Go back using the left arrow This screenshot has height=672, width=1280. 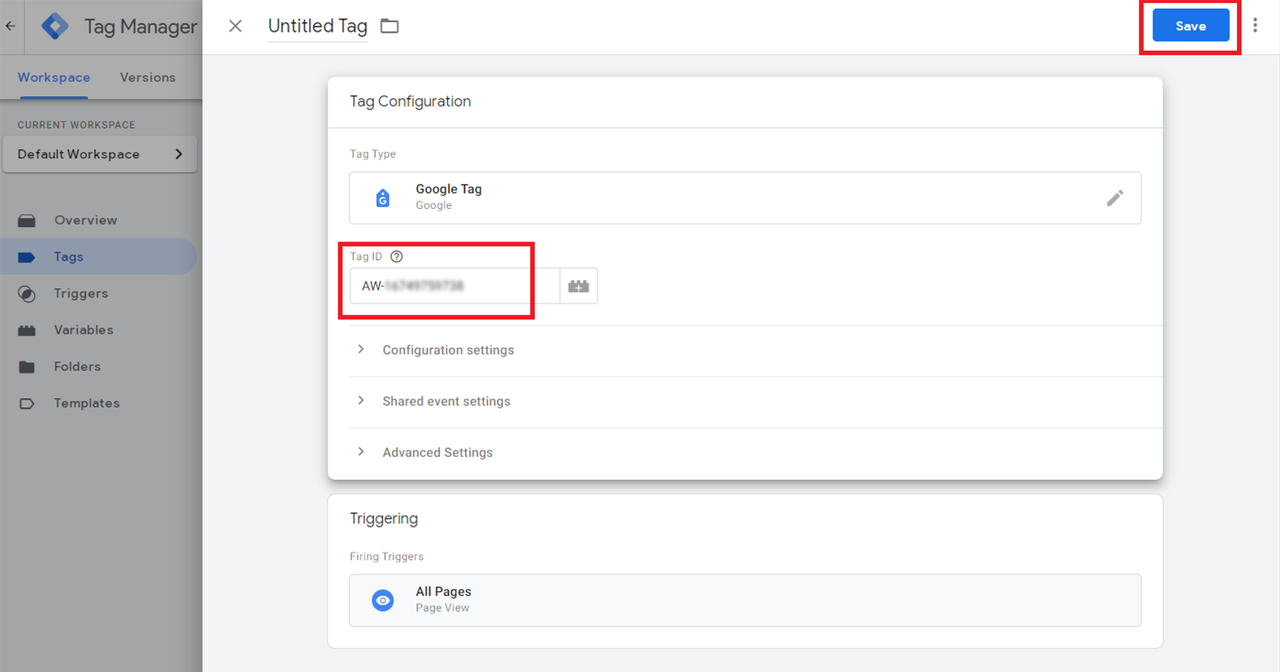pyautogui.click(x=11, y=27)
